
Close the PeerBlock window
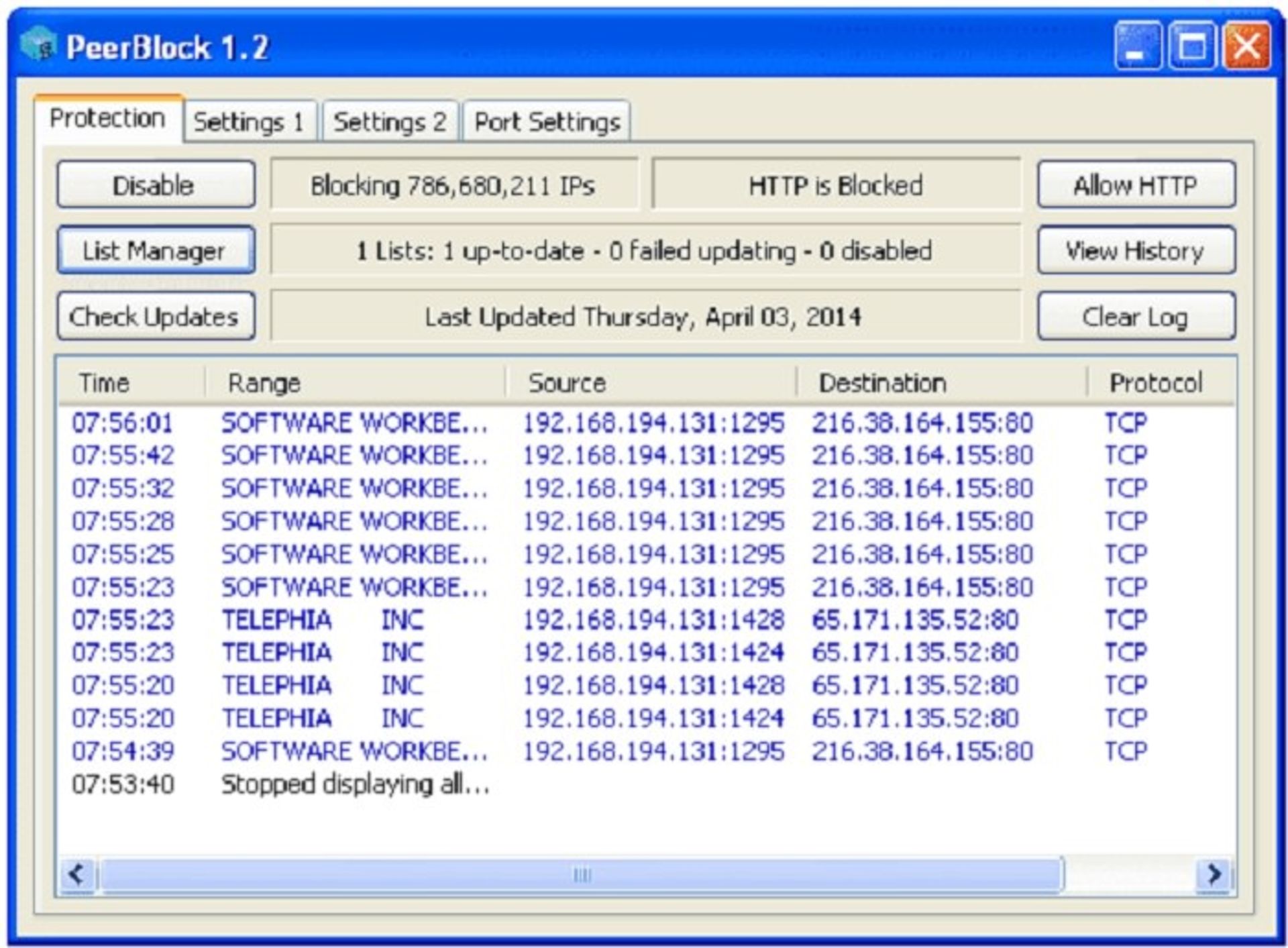[x=1246, y=46]
